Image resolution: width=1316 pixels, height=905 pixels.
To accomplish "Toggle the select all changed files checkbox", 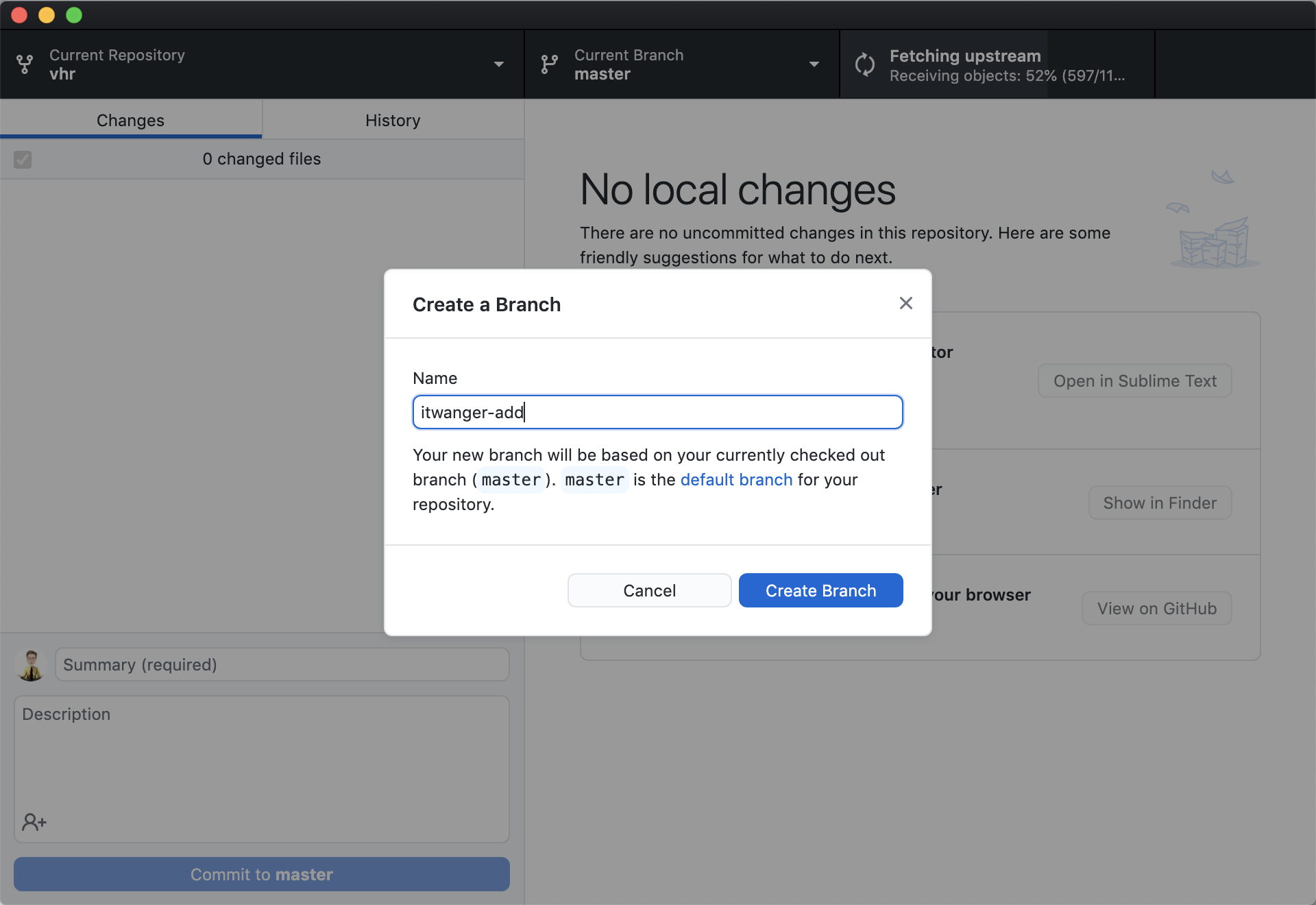I will [23, 160].
